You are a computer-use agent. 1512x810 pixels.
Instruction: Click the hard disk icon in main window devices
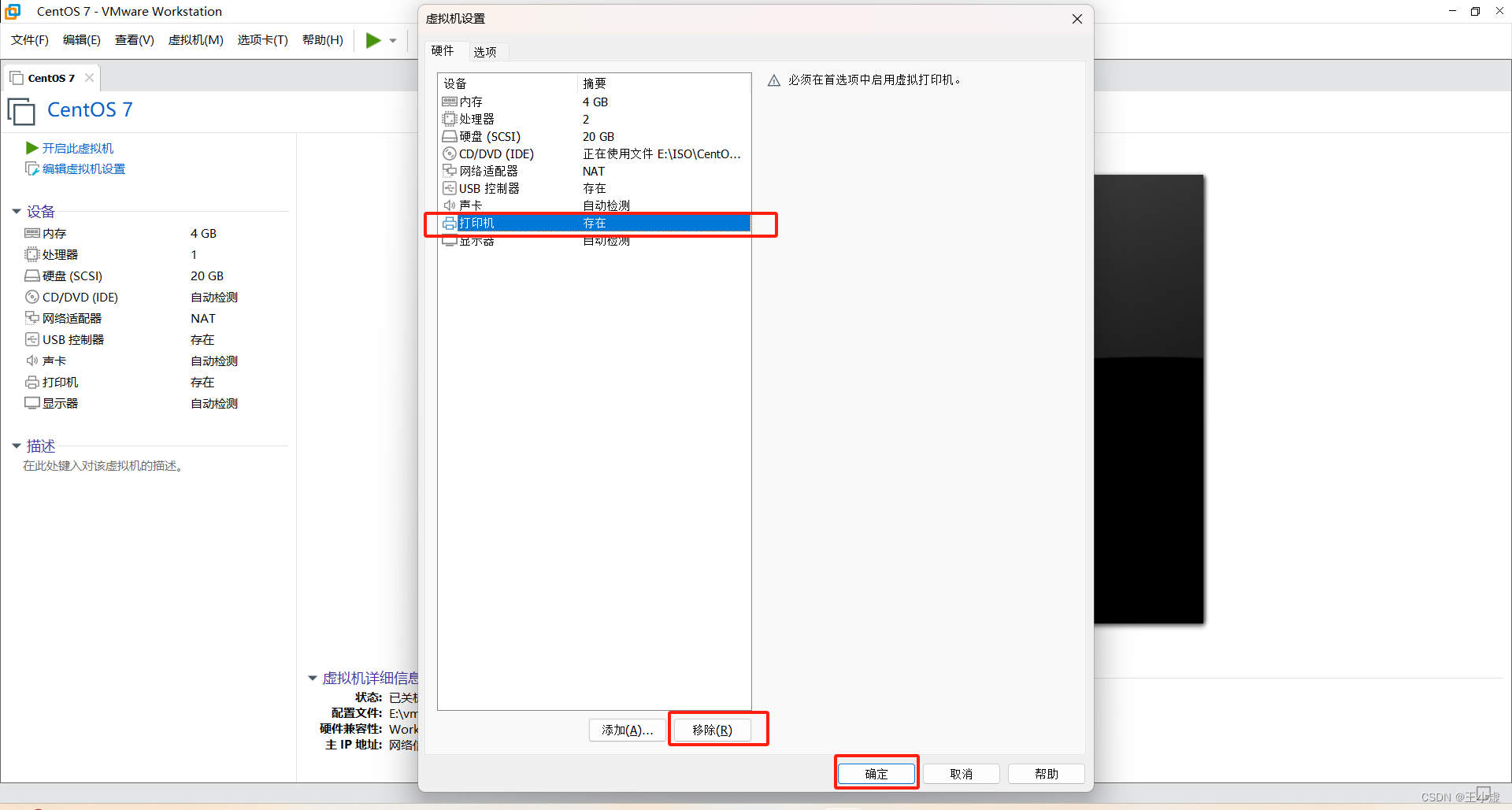[x=32, y=276]
